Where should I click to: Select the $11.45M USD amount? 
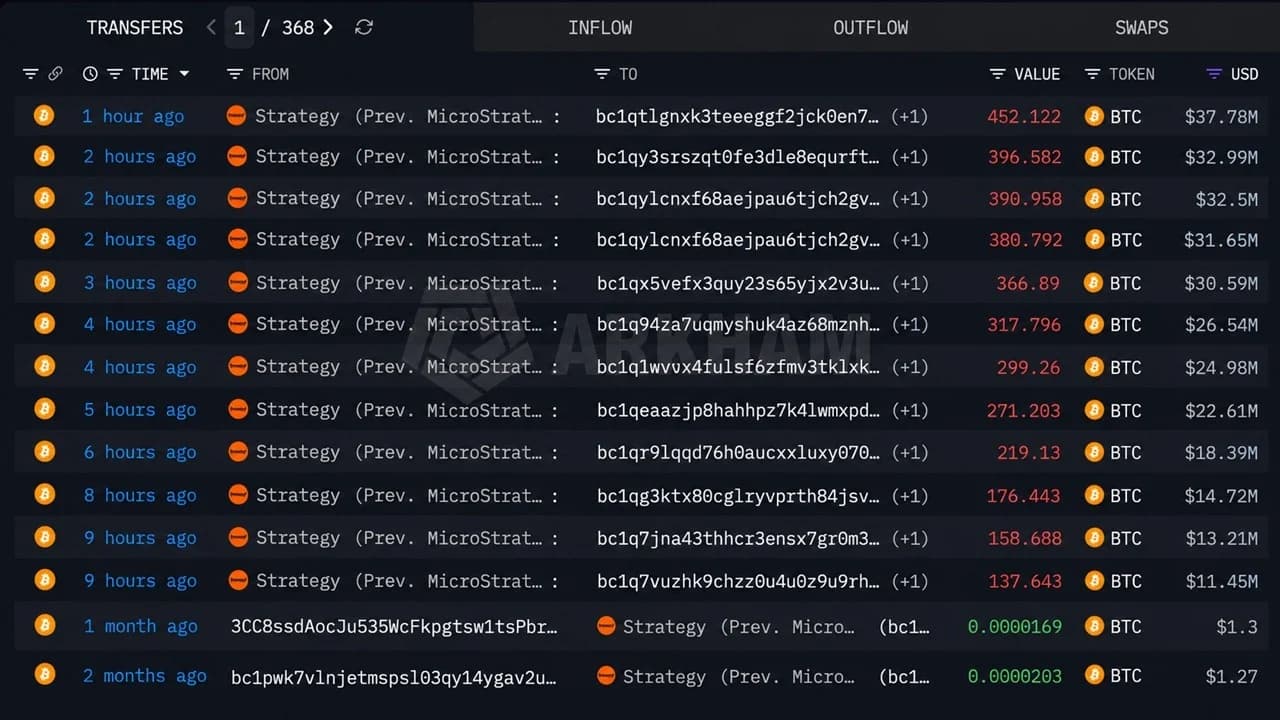click(x=1221, y=581)
